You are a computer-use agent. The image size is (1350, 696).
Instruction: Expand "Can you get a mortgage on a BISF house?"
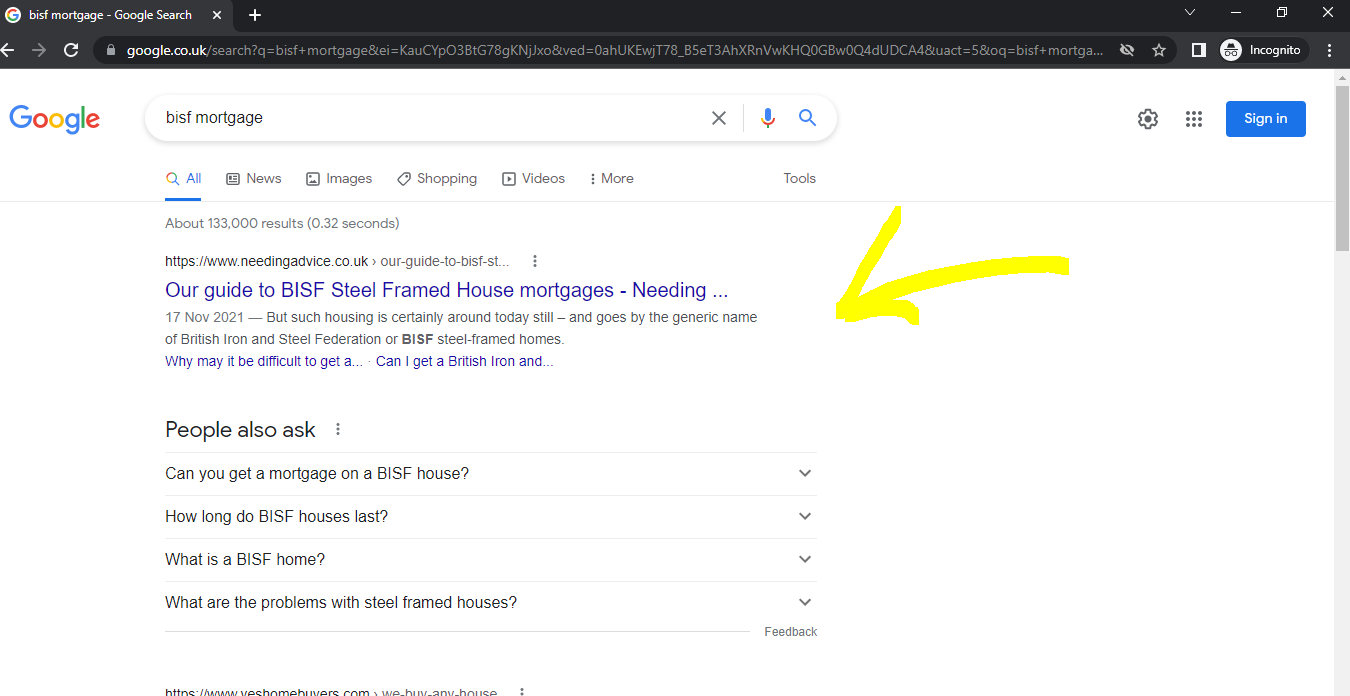click(x=489, y=473)
